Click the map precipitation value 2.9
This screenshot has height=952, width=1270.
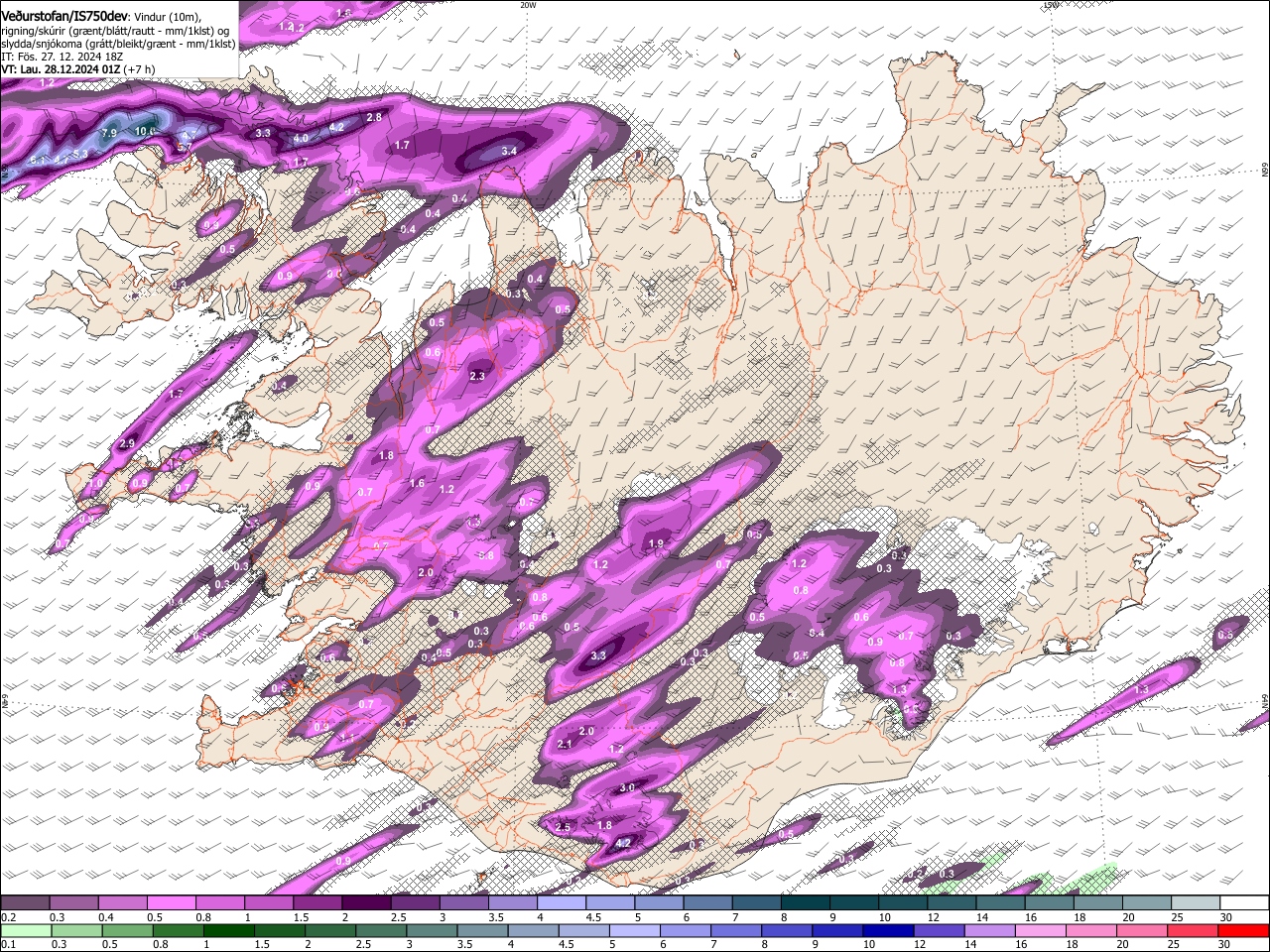point(127,443)
